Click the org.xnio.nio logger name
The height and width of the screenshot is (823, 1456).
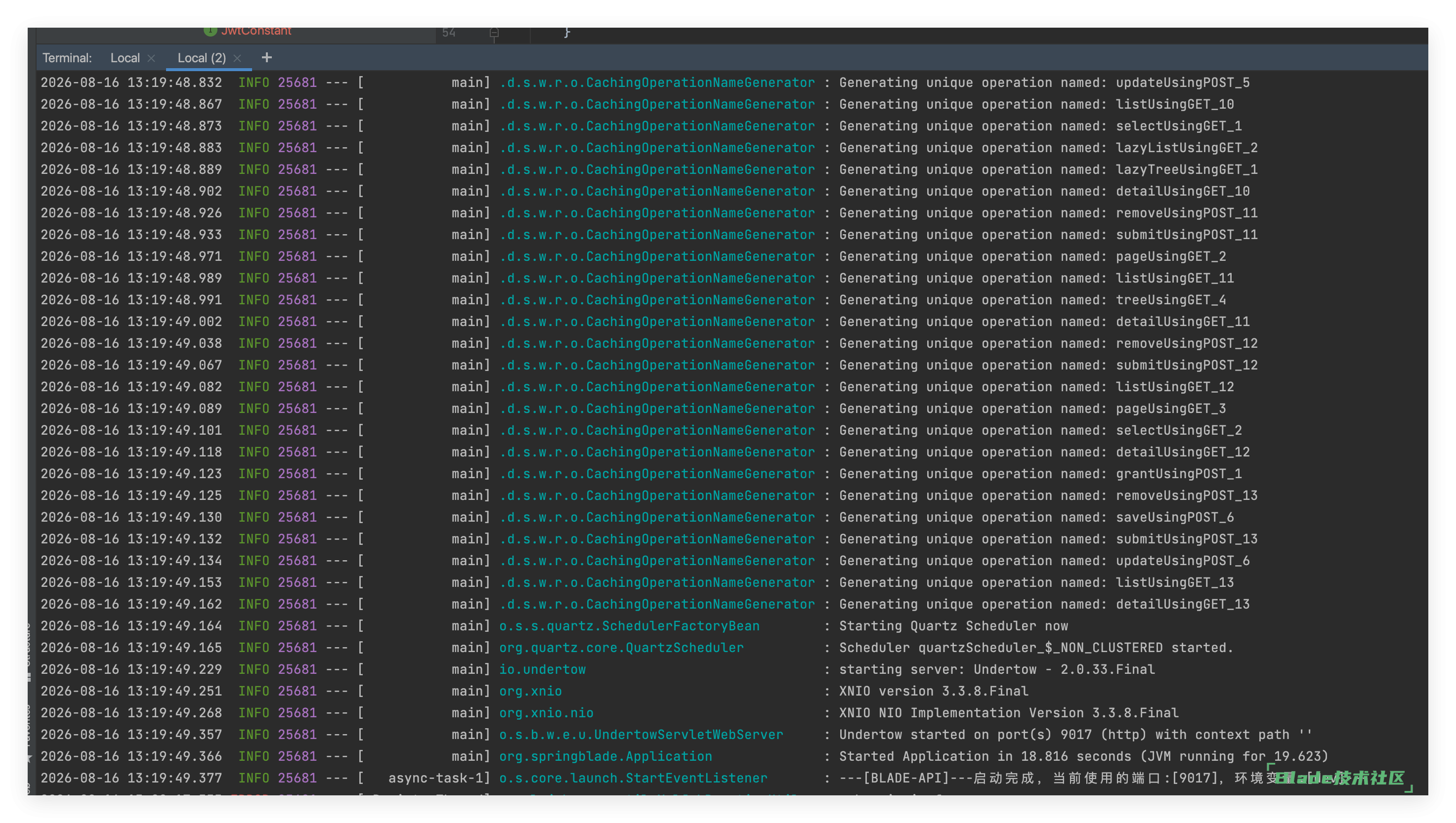coord(546,713)
